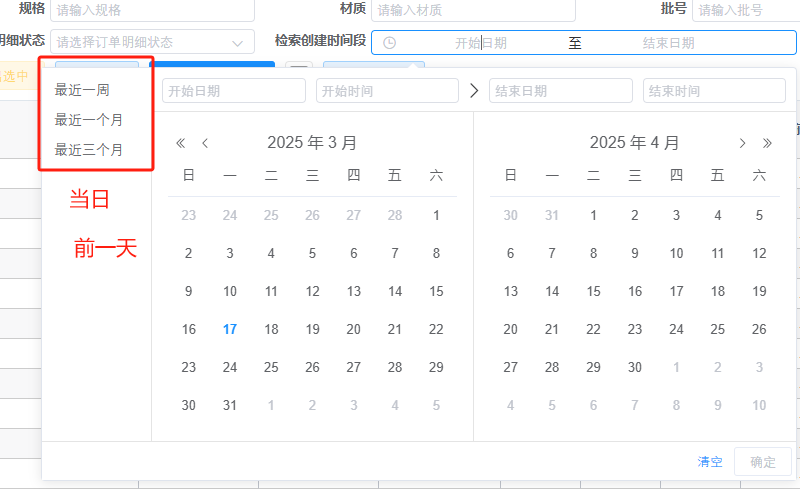Click the 请输入规格 input field
800x489 pixels.
point(153,10)
